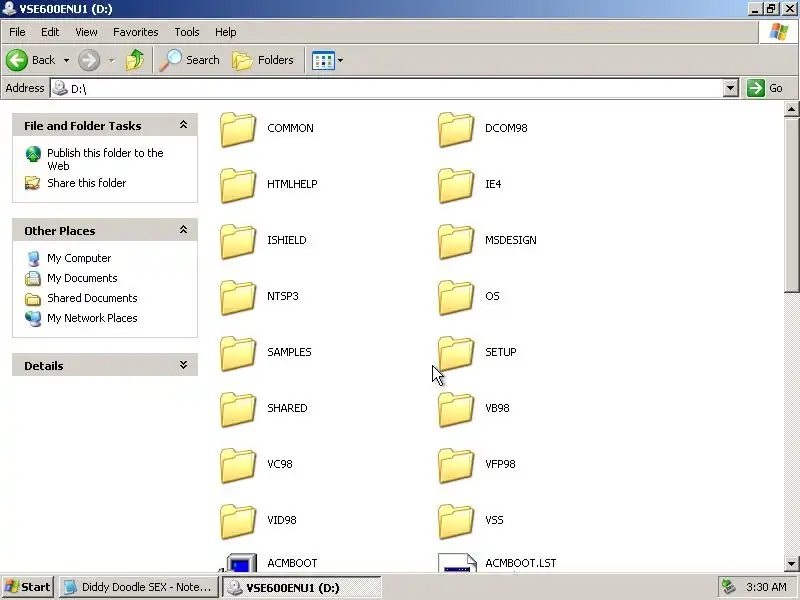Screen dimensions: 800x600
Task: Go to My Computer
Action: point(79,258)
